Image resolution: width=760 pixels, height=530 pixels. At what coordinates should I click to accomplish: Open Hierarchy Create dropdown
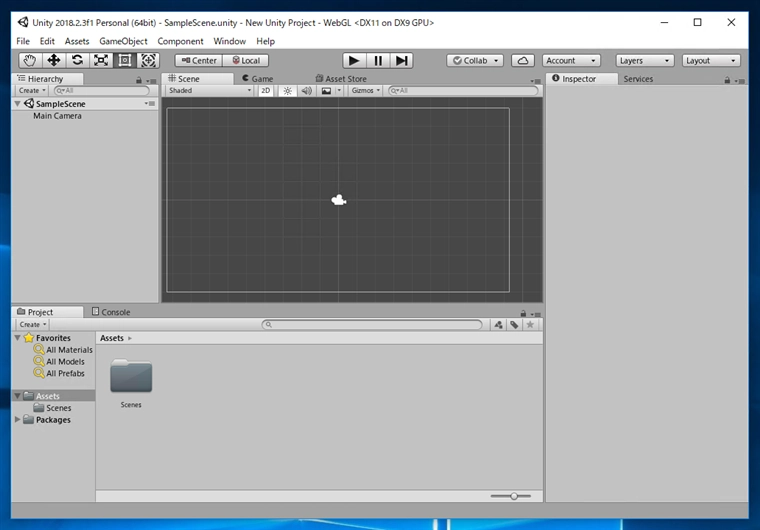pos(32,91)
